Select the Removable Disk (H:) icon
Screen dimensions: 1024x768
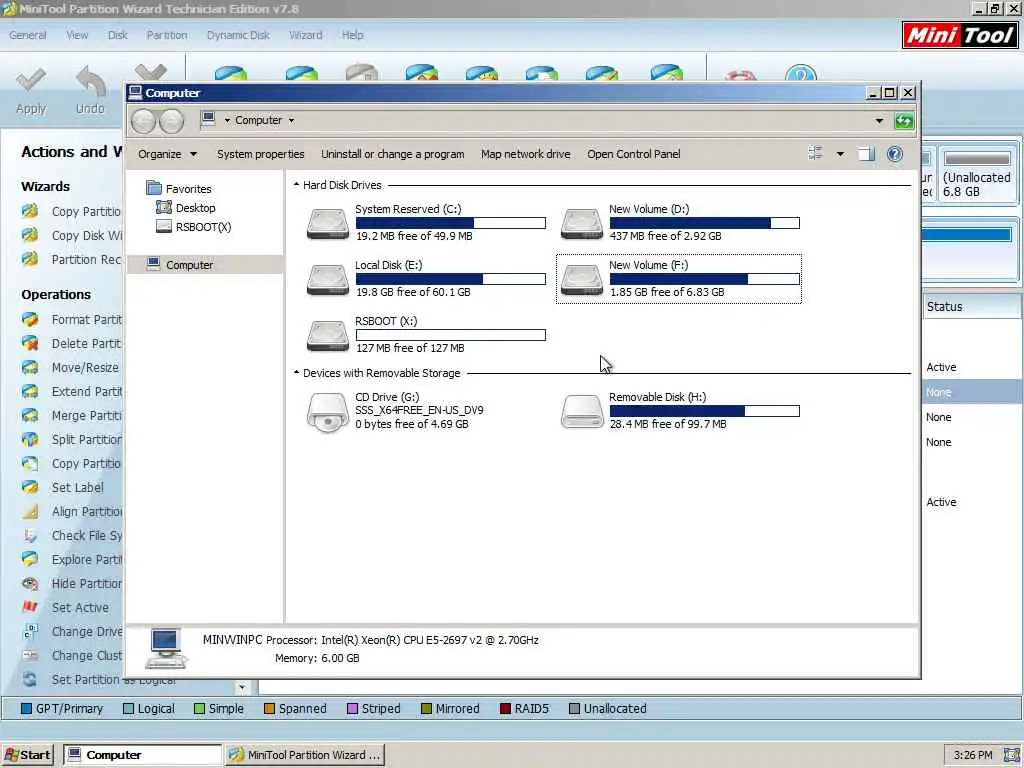582,411
